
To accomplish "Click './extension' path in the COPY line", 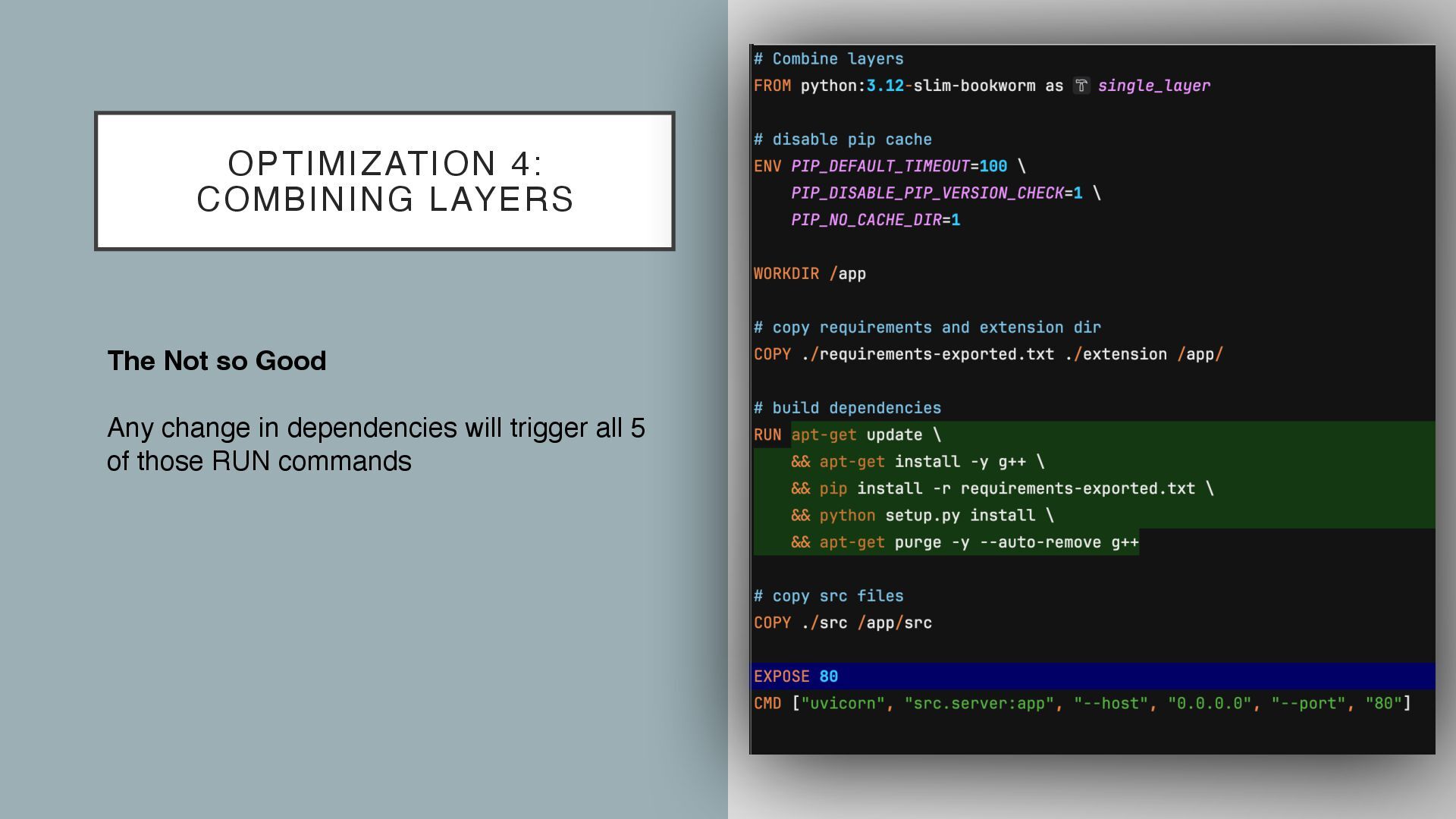I will (1116, 354).
